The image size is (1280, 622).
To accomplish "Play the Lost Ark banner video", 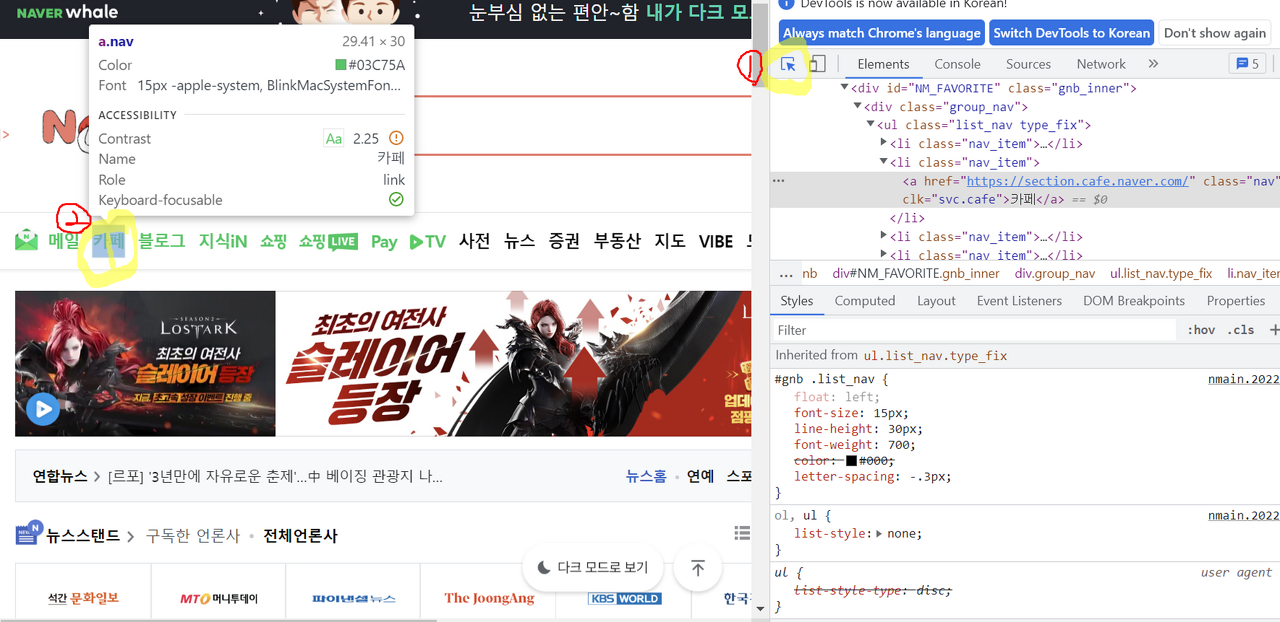I will pos(42,408).
